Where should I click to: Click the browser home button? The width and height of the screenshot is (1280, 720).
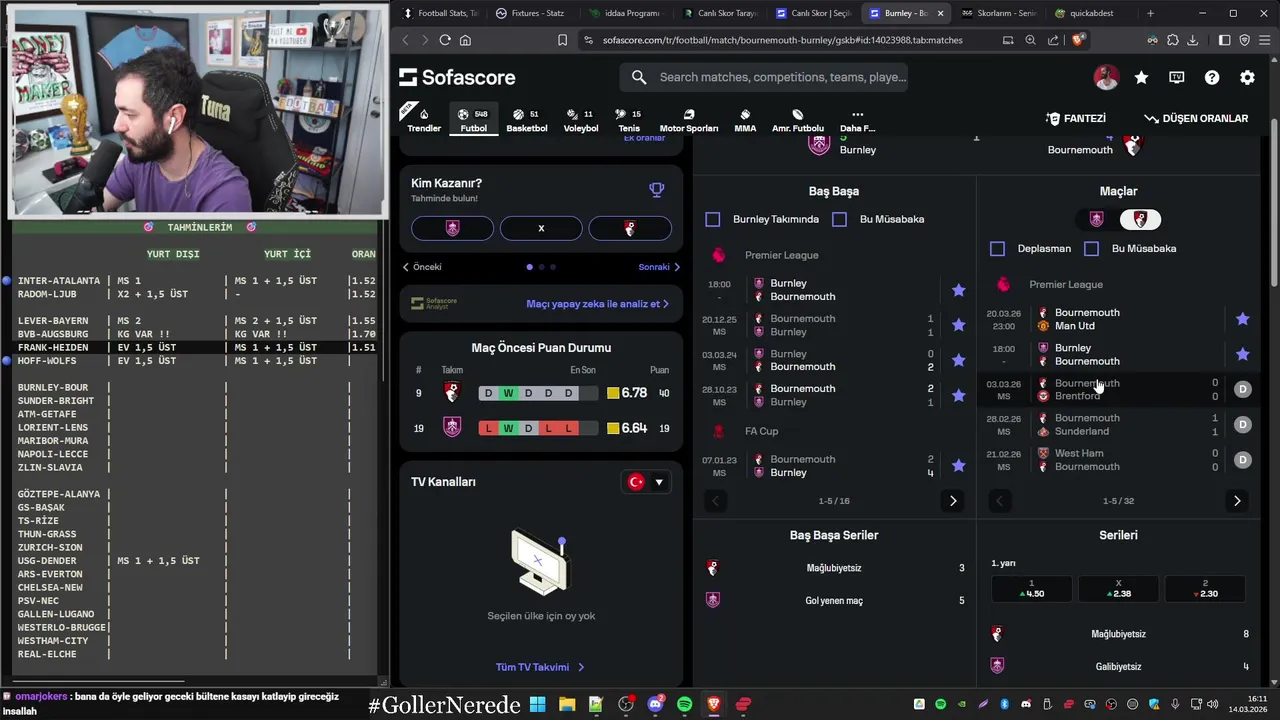tap(465, 40)
